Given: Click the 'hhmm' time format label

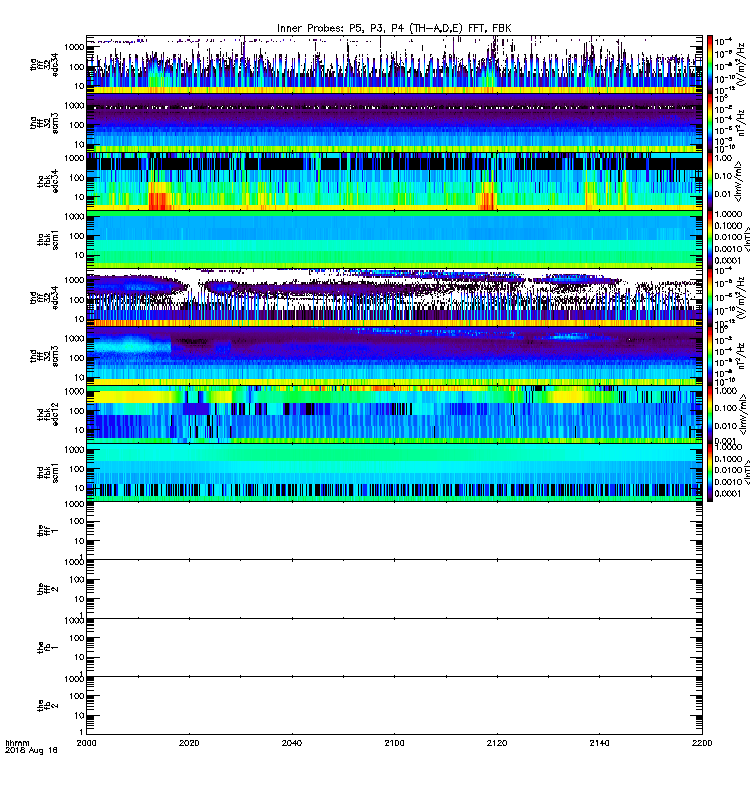Looking at the screenshot, I should tap(17, 743).
